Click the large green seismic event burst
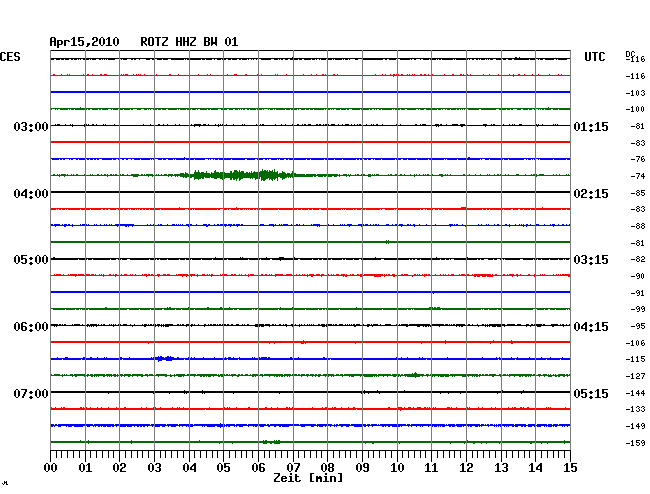This screenshot has height=494, width=650. (238, 175)
